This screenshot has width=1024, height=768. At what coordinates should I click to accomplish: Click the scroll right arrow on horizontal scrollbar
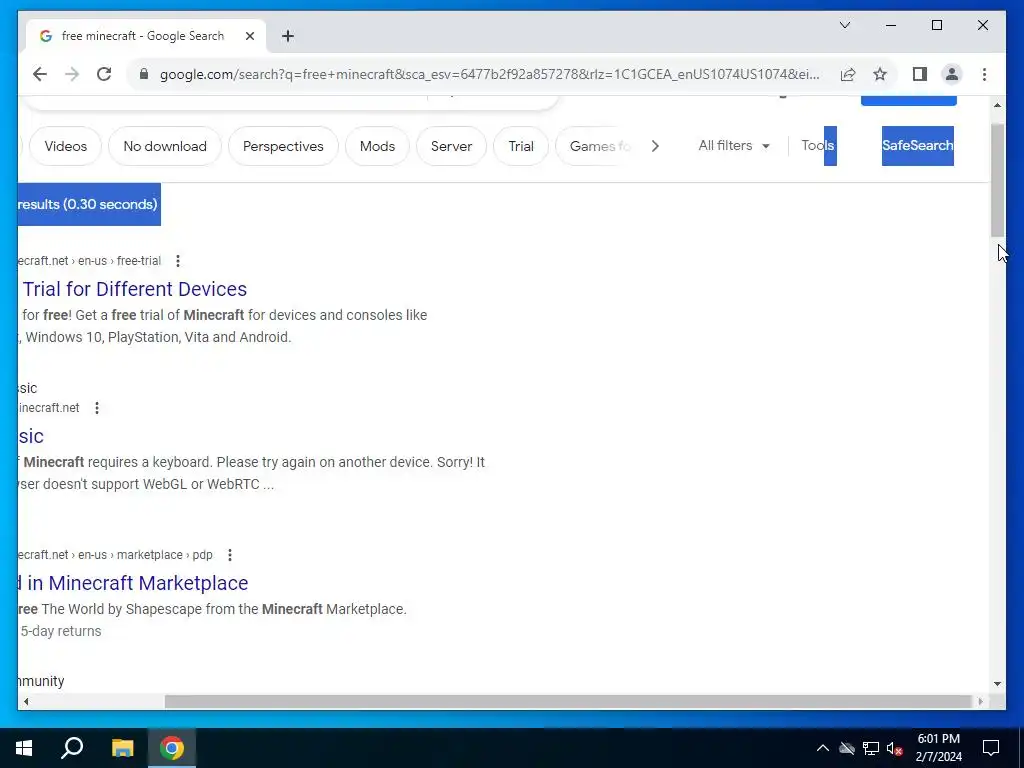click(x=980, y=701)
